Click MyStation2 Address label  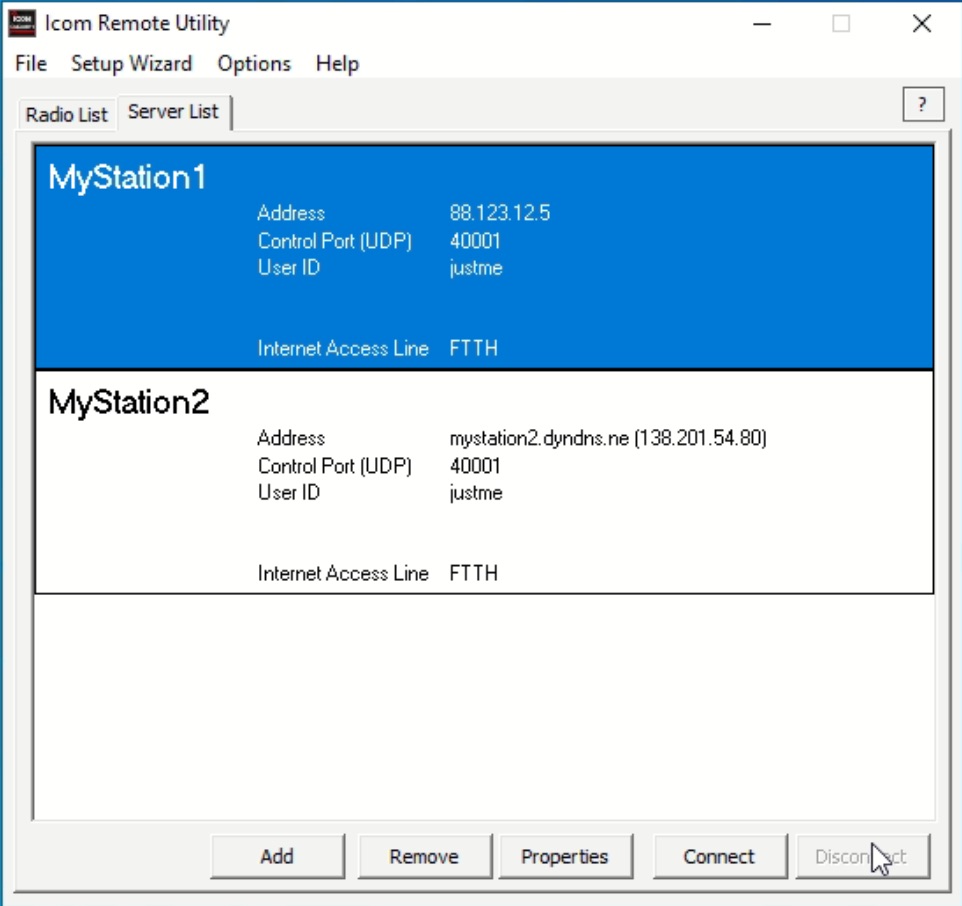point(291,438)
